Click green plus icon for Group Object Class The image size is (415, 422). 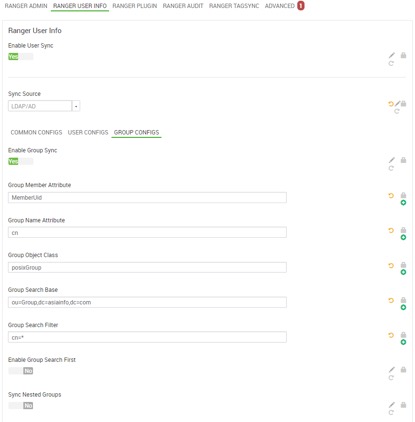[403, 272]
